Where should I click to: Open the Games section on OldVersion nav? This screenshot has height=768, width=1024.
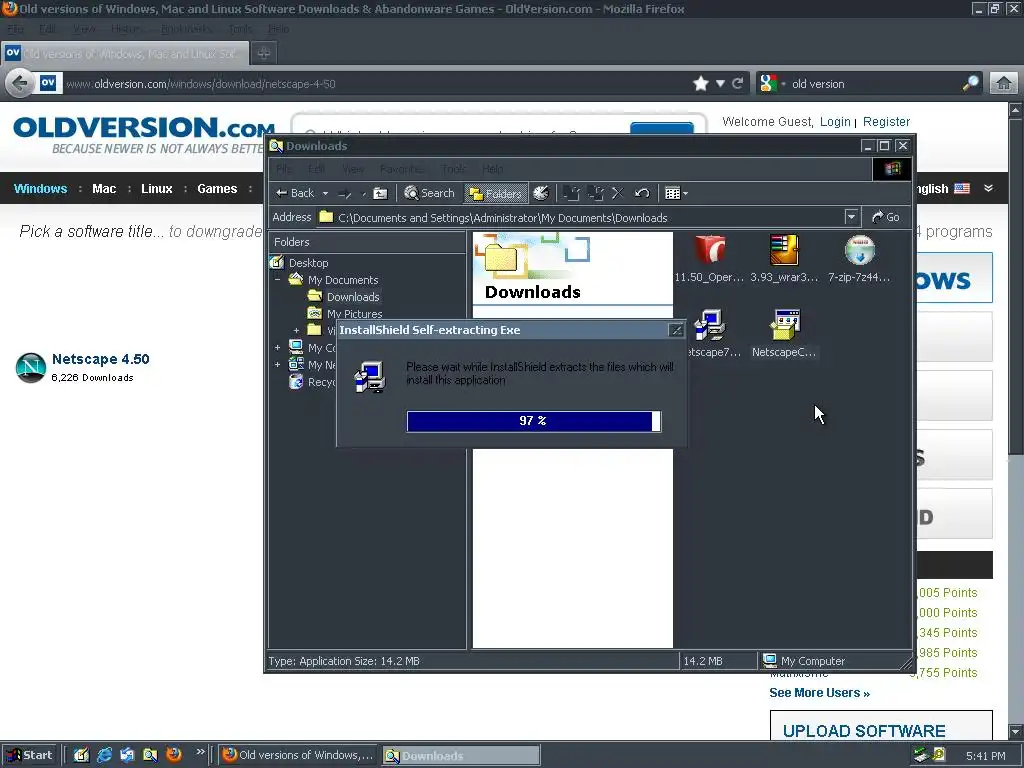click(x=217, y=189)
